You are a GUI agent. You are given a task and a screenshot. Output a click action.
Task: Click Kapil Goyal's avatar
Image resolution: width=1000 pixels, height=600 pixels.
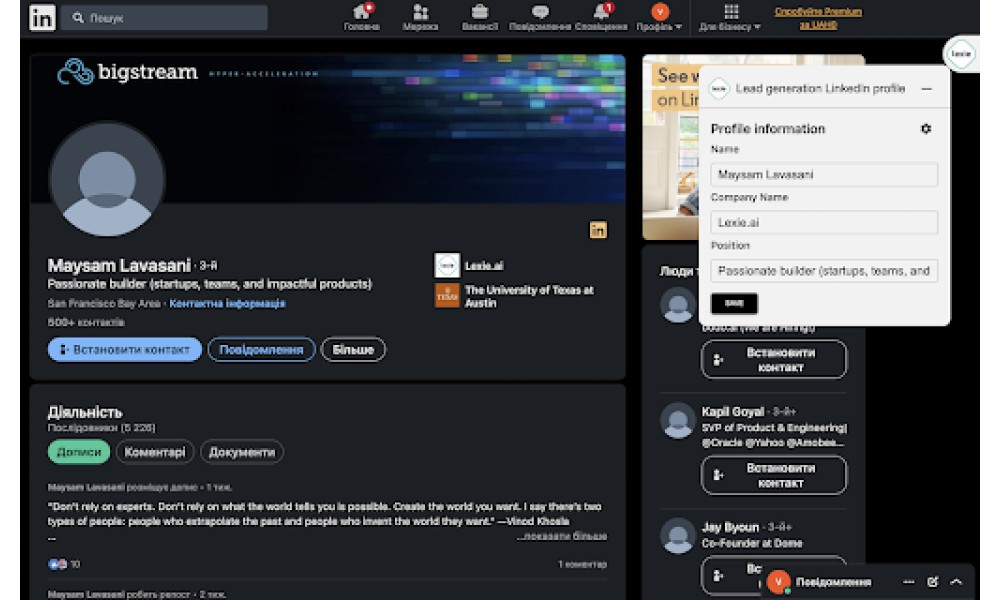tap(677, 421)
